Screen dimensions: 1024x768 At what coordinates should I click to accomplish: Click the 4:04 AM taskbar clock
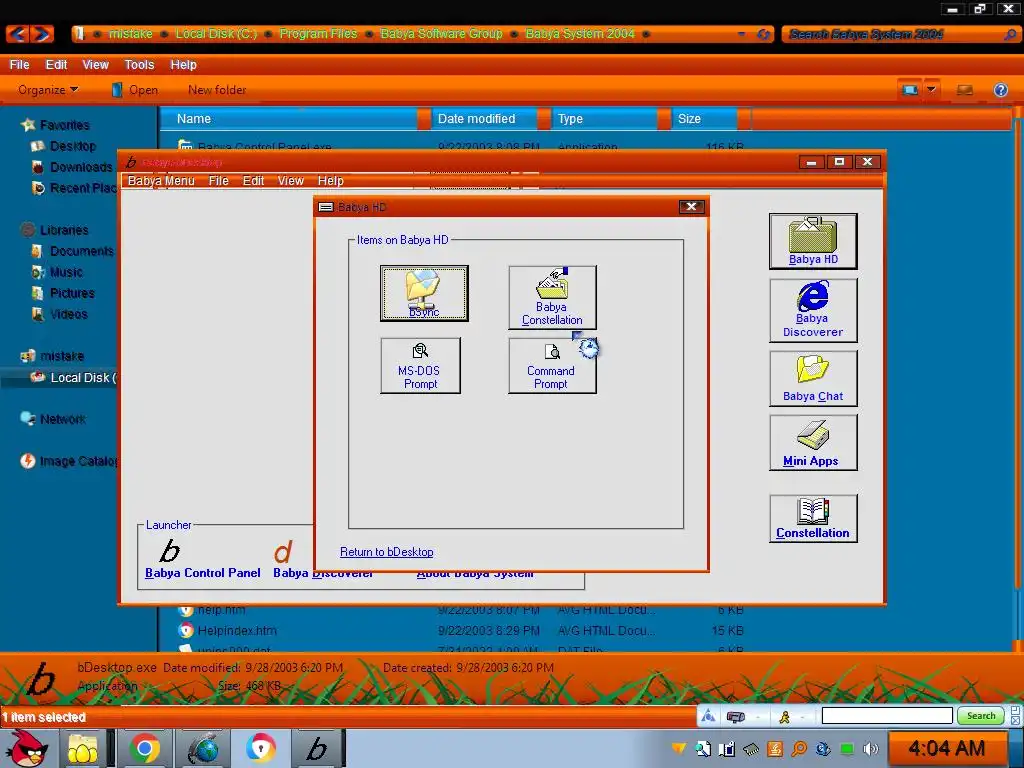coord(946,748)
